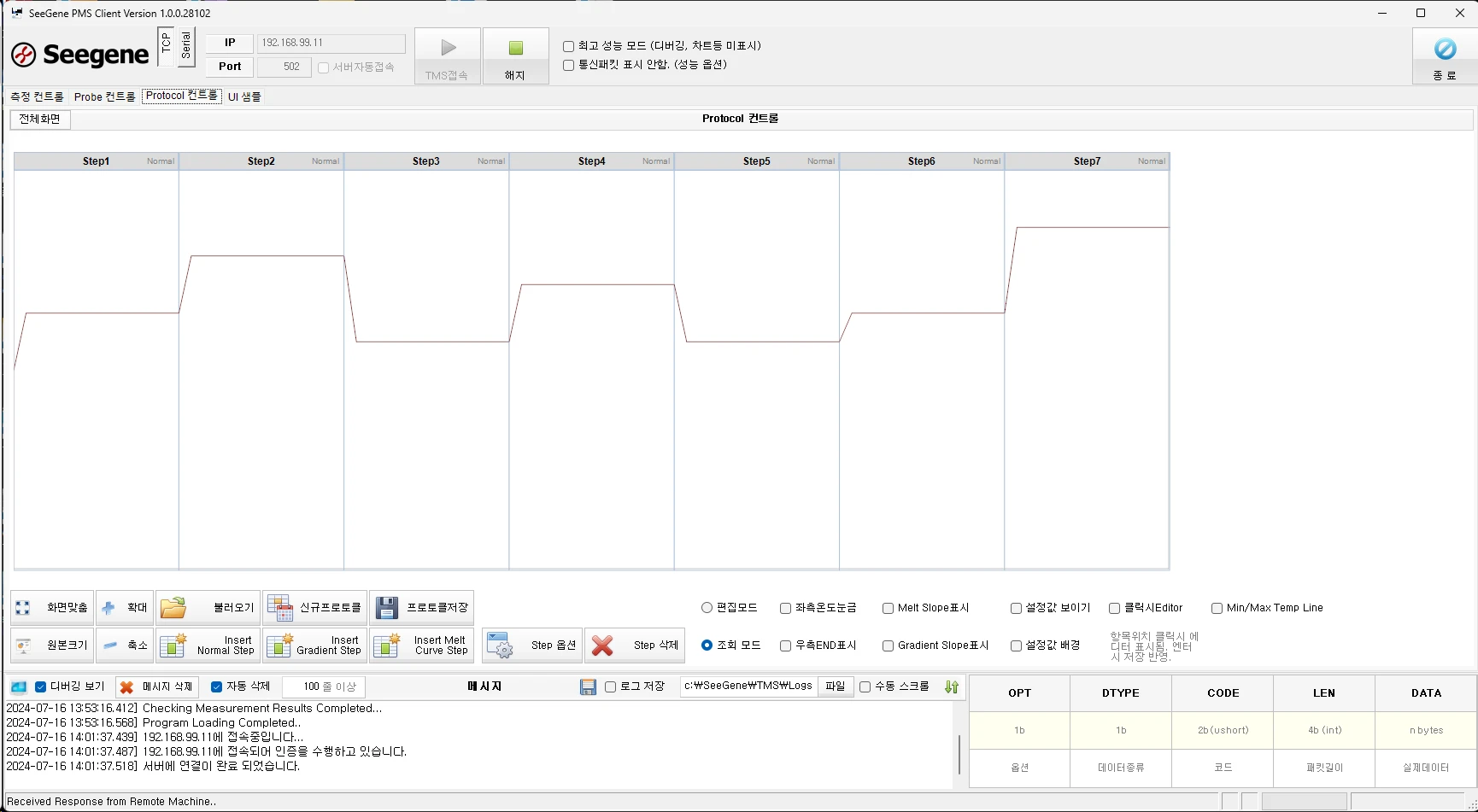Image resolution: width=1478 pixels, height=812 pixels.
Task: Click the log path input field
Action: (748, 686)
